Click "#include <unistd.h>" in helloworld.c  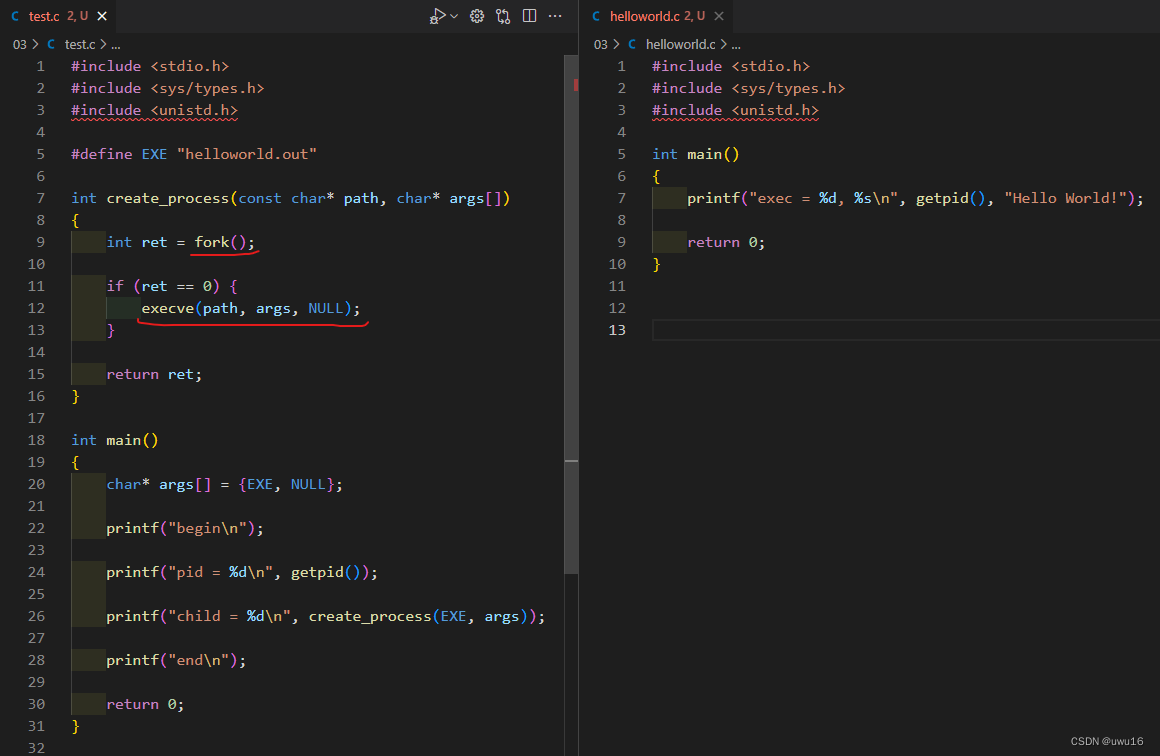[x=735, y=110]
